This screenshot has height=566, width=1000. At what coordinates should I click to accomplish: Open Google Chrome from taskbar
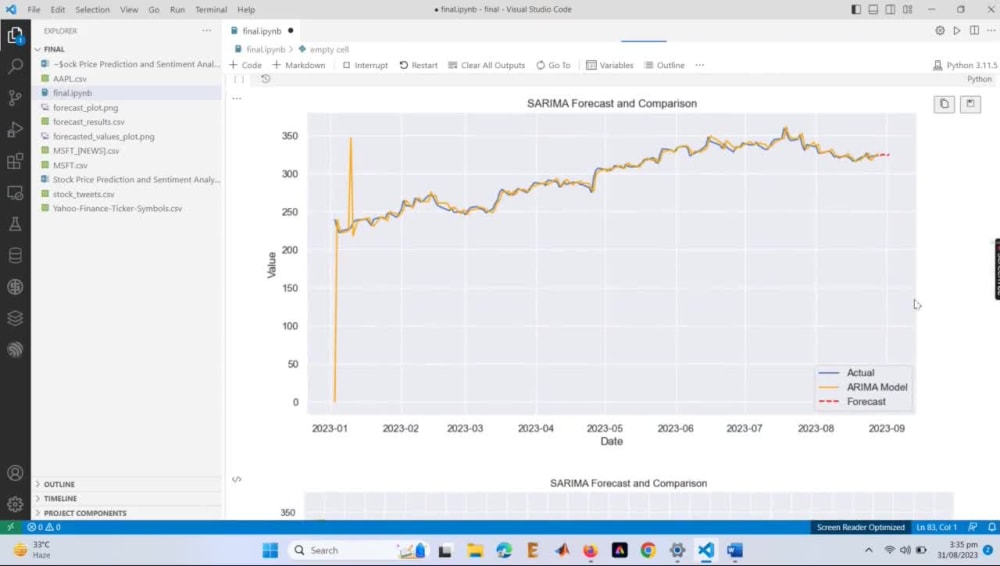(x=648, y=550)
